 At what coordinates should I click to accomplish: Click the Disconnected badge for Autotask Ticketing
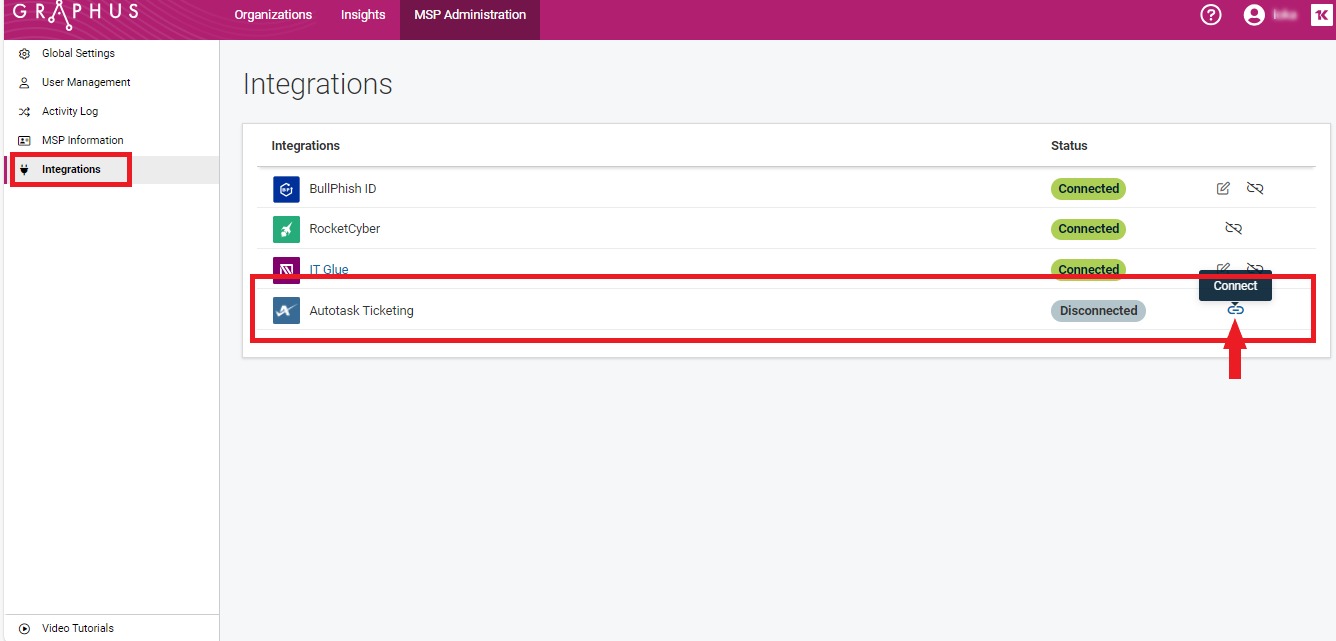point(1098,311)
